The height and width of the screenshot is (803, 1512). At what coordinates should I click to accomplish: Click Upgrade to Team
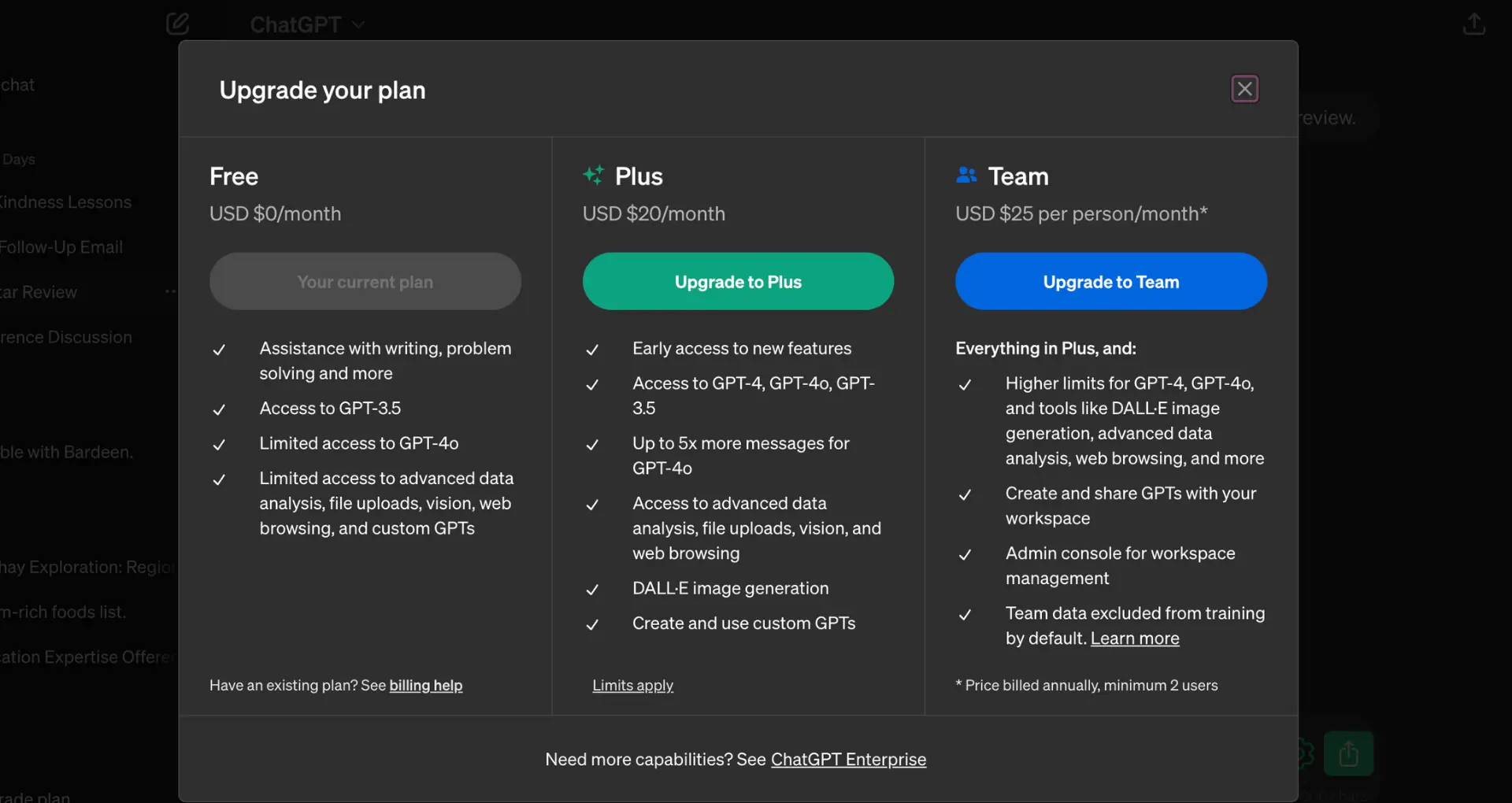coord(1110,281)
